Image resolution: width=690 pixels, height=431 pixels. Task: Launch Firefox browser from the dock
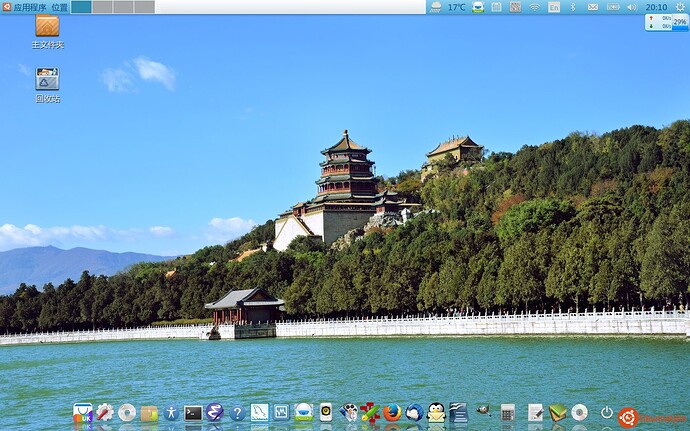click(x=392, y=413)
